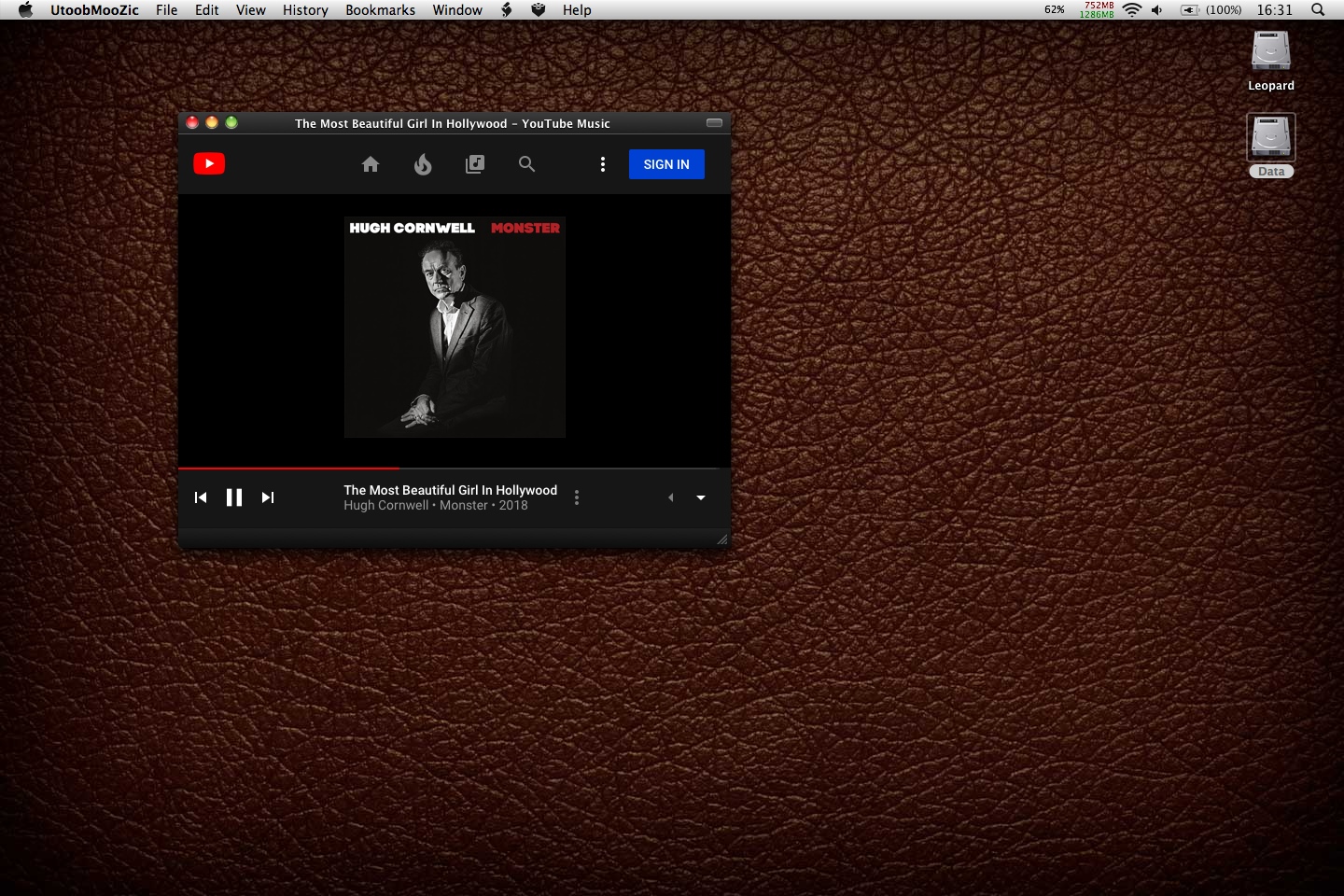Open the volume speaker menu
1344x896 pixels.
pyautogui.click(x=1157, y=9)
